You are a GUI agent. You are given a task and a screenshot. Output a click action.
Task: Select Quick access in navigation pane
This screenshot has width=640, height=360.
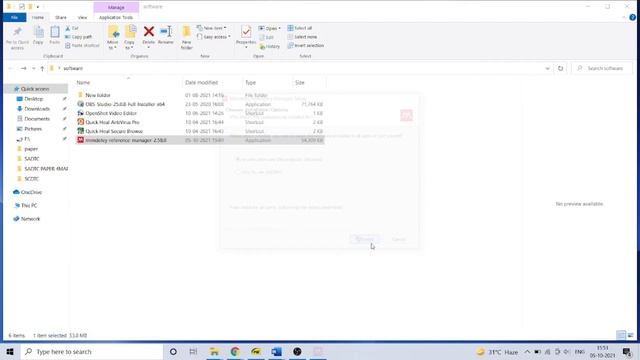click(35, 89)
